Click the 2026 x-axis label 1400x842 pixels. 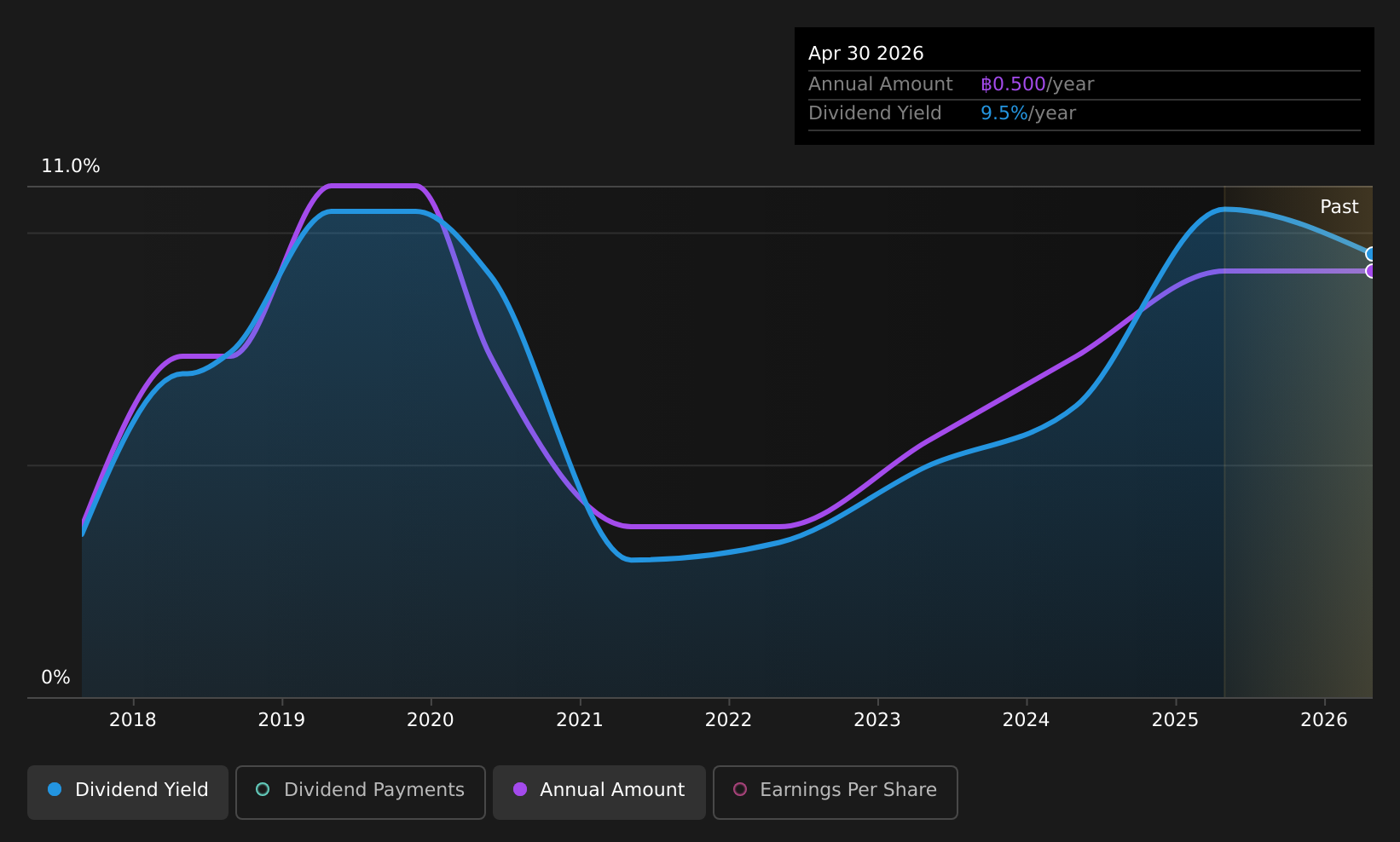(1324, 720)
